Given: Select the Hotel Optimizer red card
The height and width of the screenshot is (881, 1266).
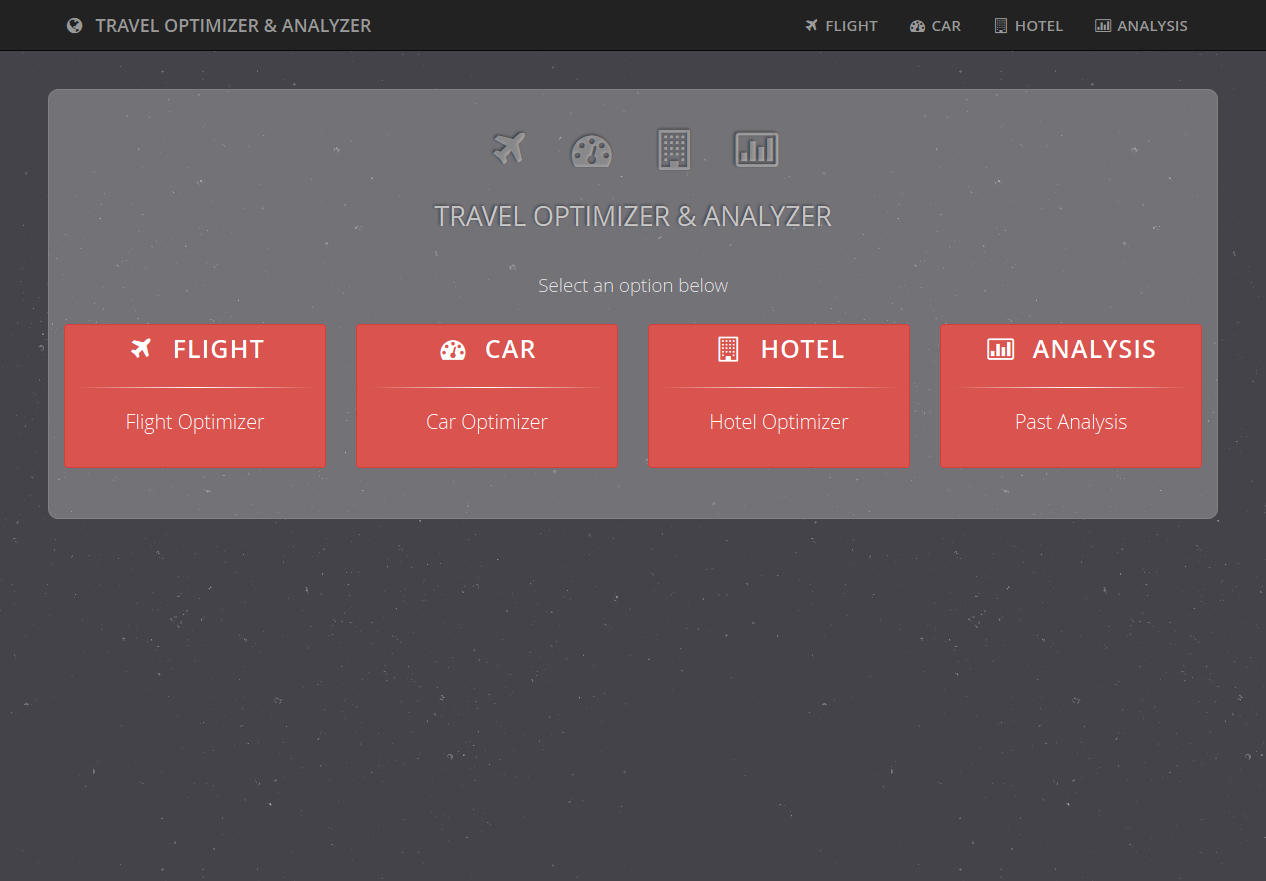Looking at the screenshot, I should [779, 395].
